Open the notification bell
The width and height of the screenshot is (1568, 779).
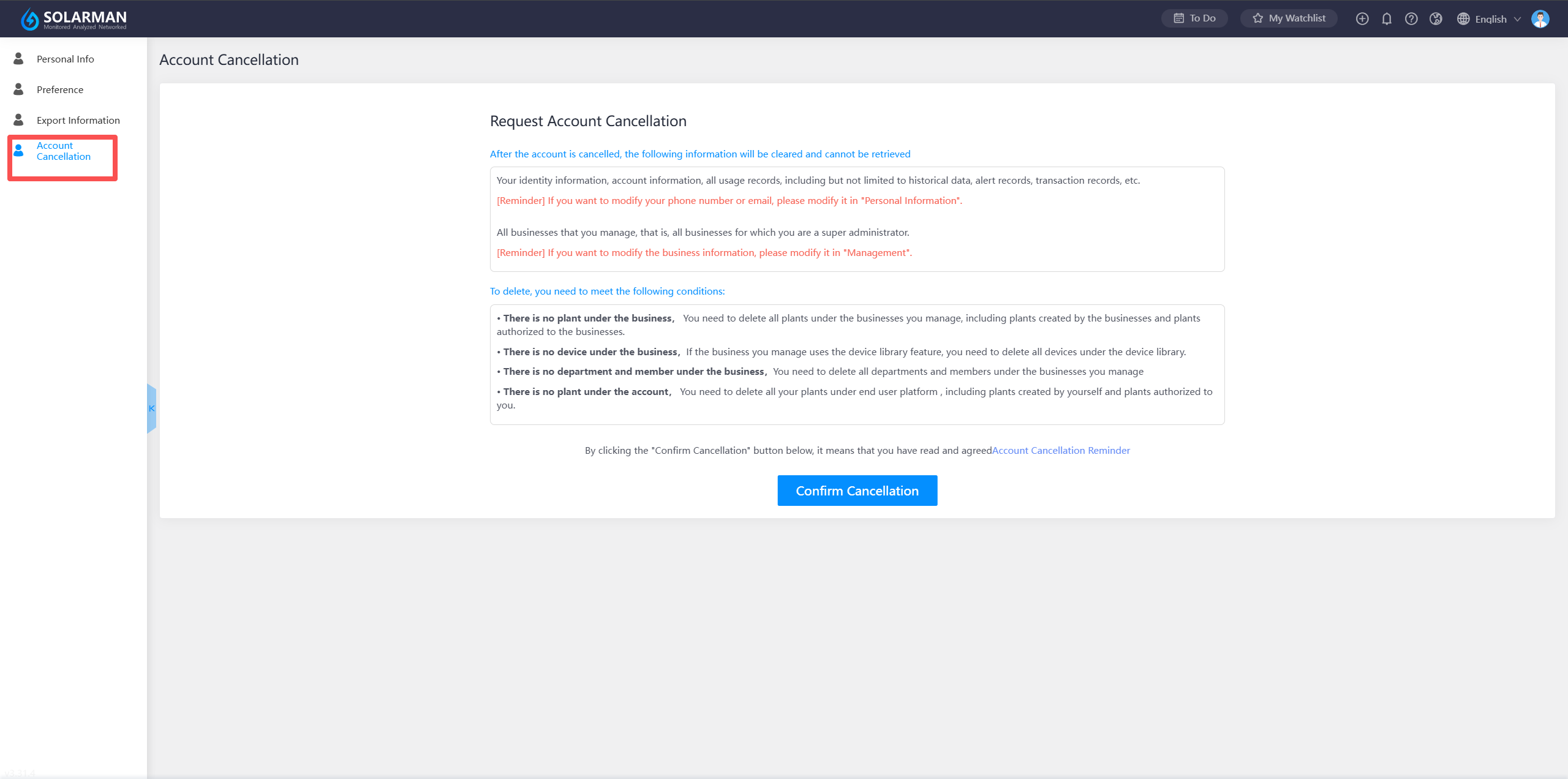click(x=1387, y=19)
